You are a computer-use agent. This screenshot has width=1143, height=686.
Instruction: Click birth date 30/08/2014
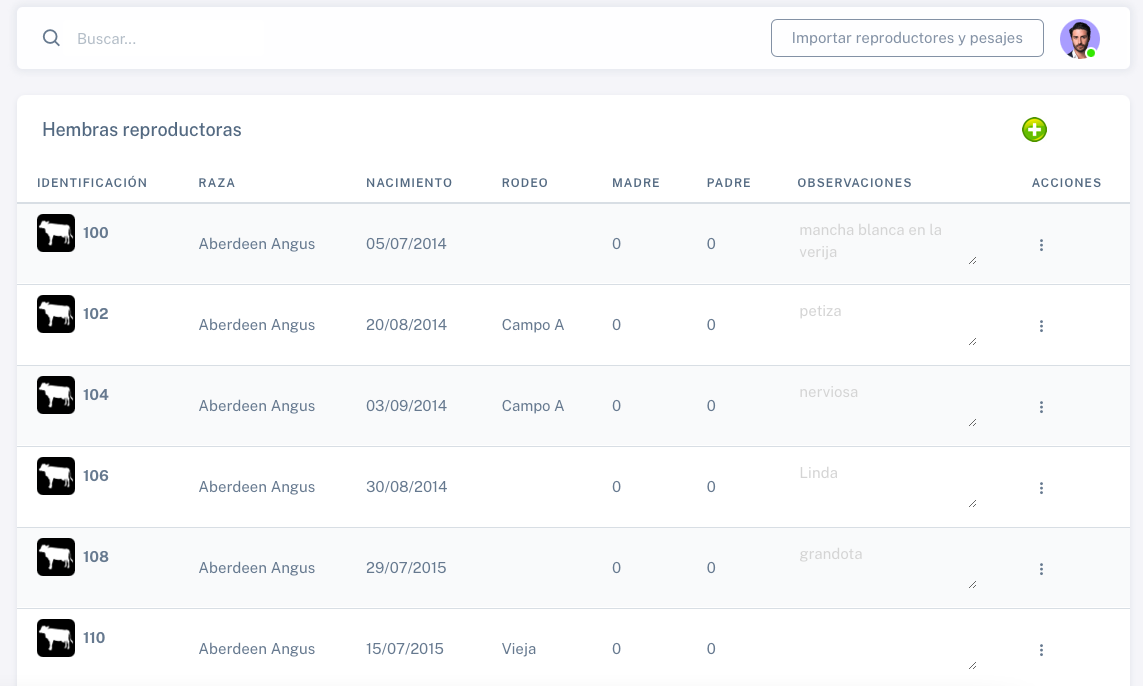(x=406, y=486)
